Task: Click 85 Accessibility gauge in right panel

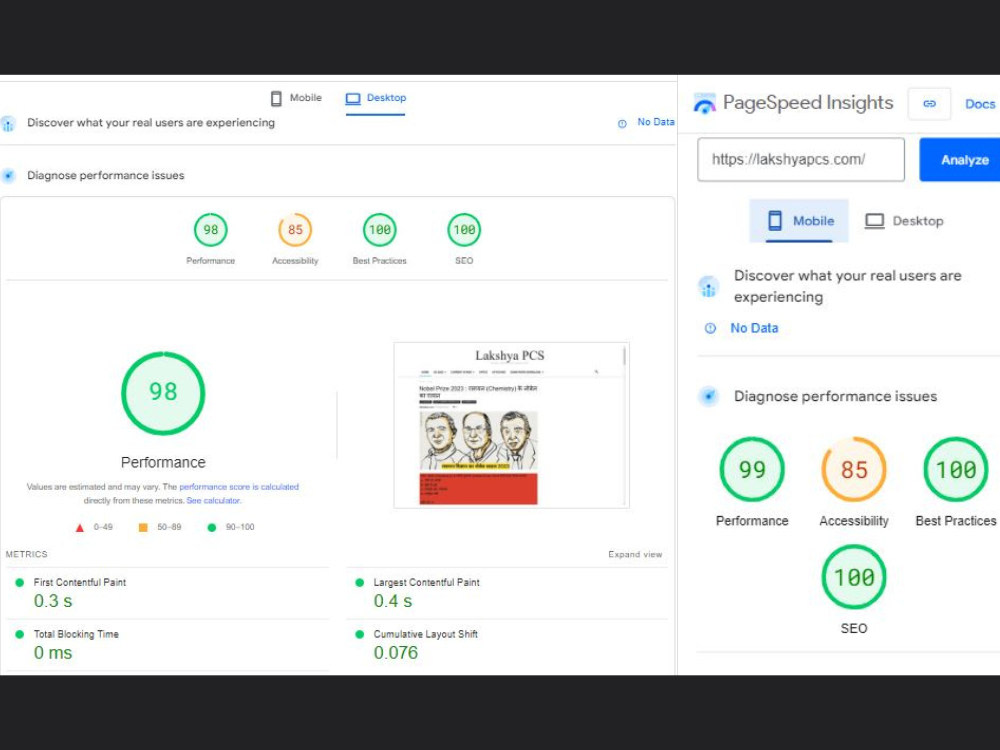Action: 854,470
